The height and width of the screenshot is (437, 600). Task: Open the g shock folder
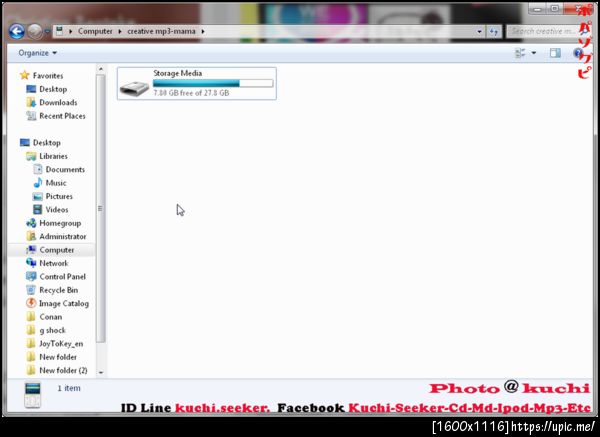(x=46, y=330)
